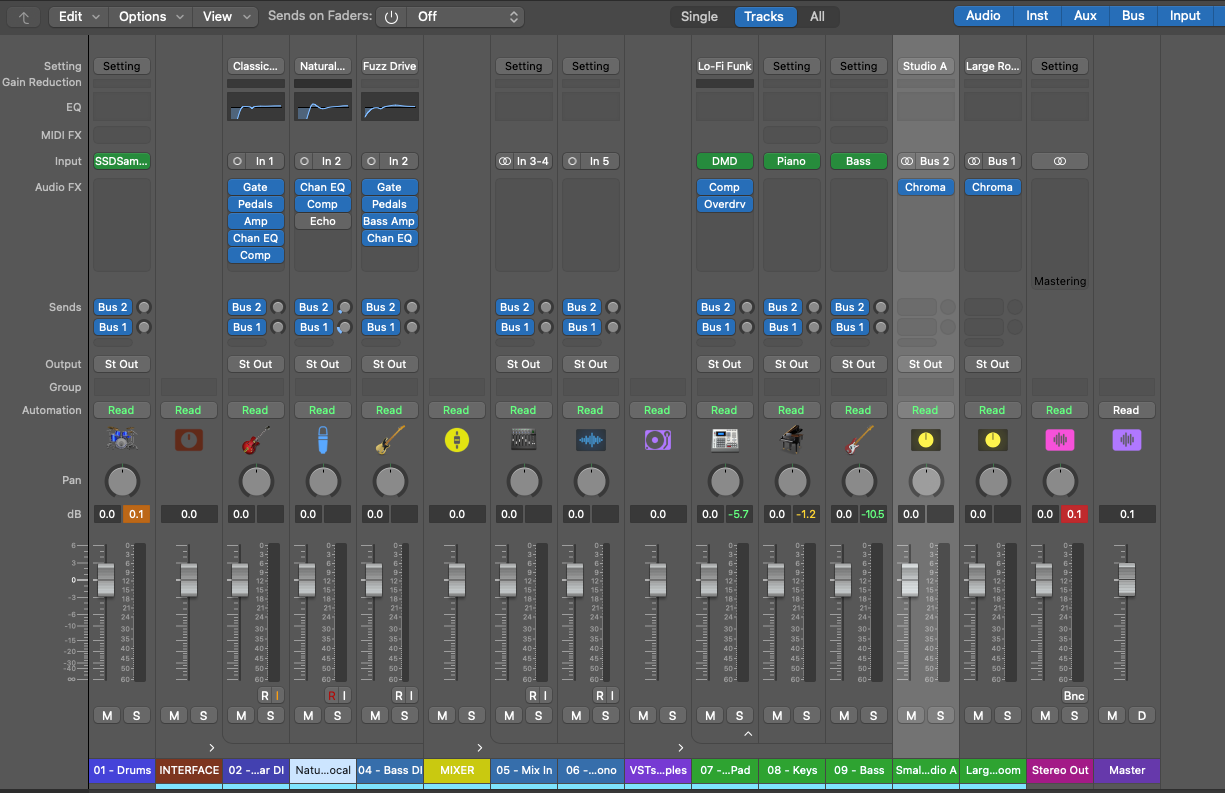Mute the 01 - Drums channel
1225x793 pixels.
point(106,715)
